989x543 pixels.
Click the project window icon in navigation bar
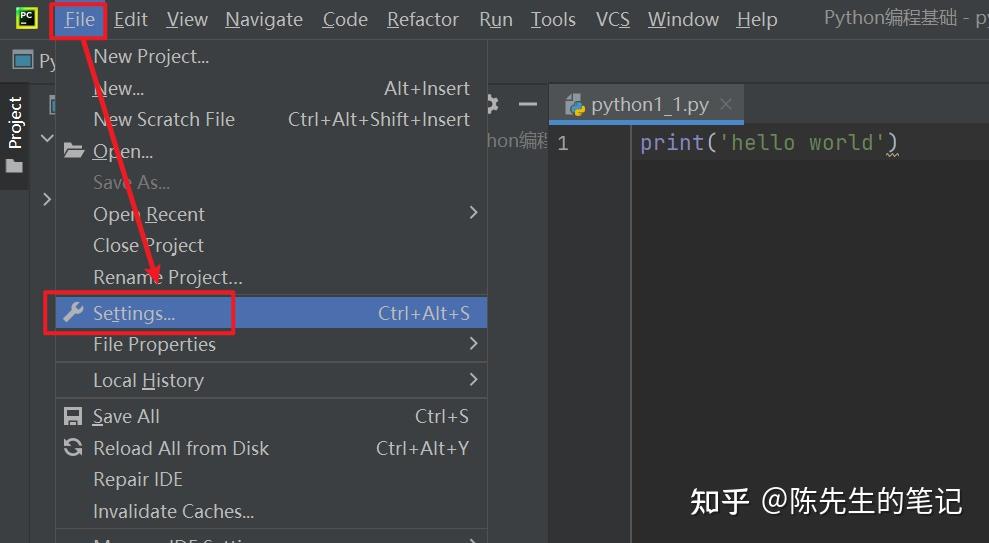click(22, 60)
